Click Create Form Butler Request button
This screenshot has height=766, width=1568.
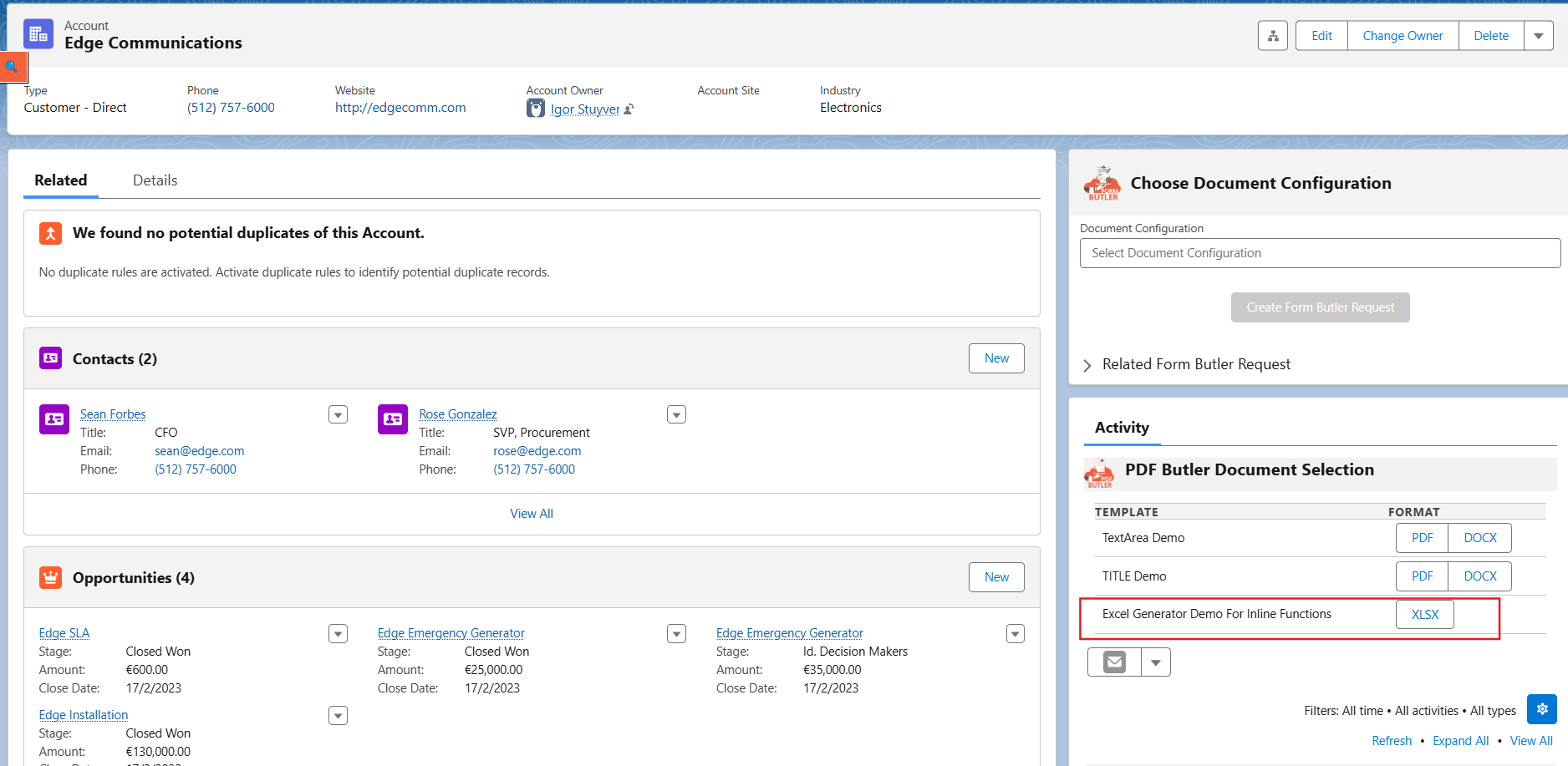[x=1320, y=307]
